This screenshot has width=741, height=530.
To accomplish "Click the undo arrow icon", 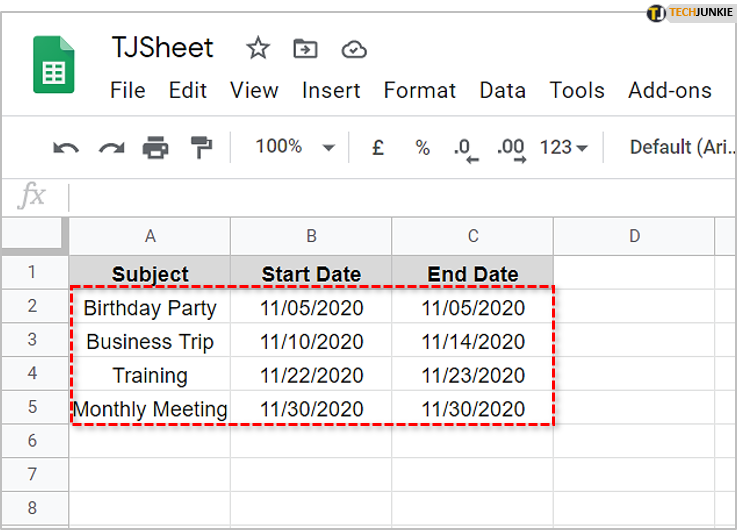I will (x=66, y=148).
